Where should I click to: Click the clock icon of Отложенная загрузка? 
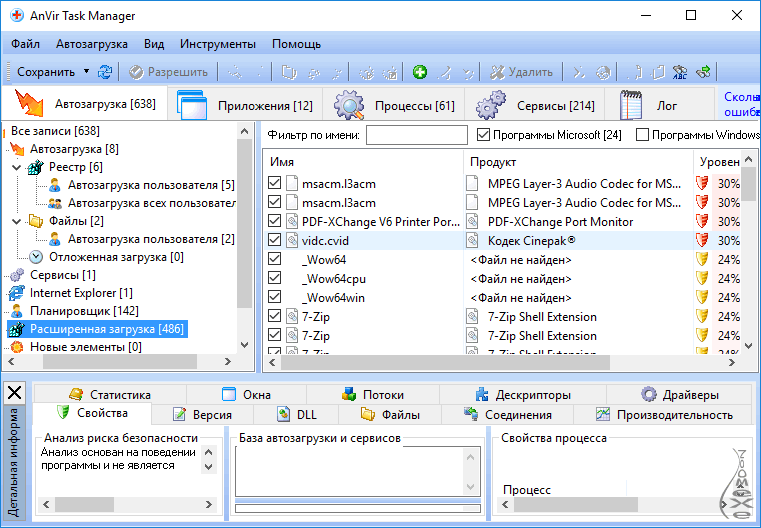coord(36,257)
